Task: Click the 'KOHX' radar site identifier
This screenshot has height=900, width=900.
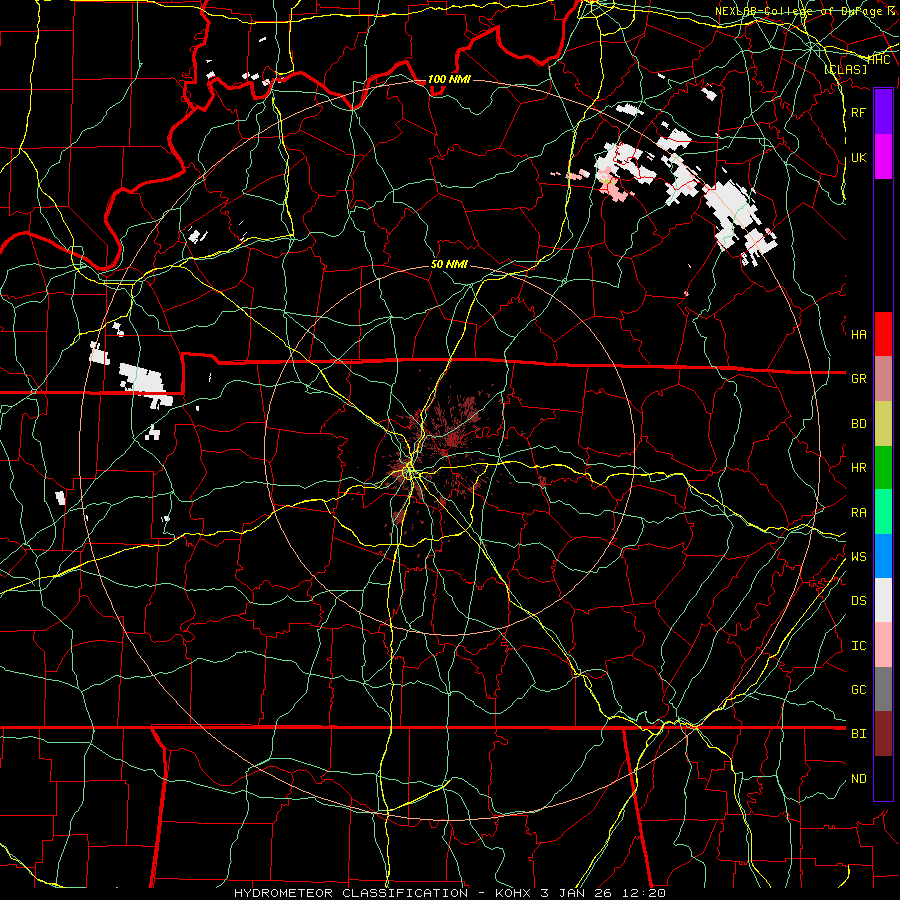Action: coord(514,893)
